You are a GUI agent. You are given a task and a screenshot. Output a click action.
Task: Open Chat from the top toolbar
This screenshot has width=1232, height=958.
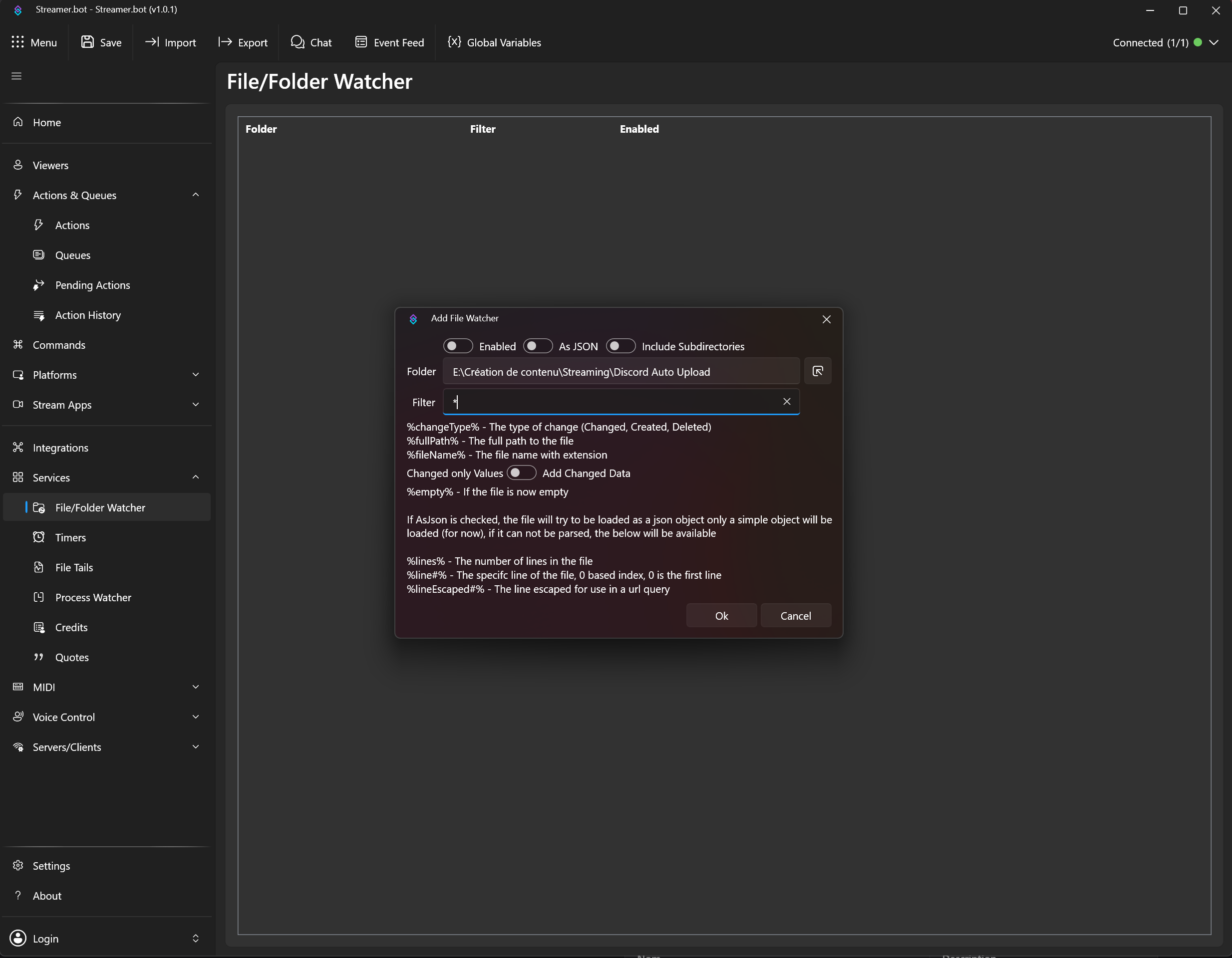[x=311, y=42]
